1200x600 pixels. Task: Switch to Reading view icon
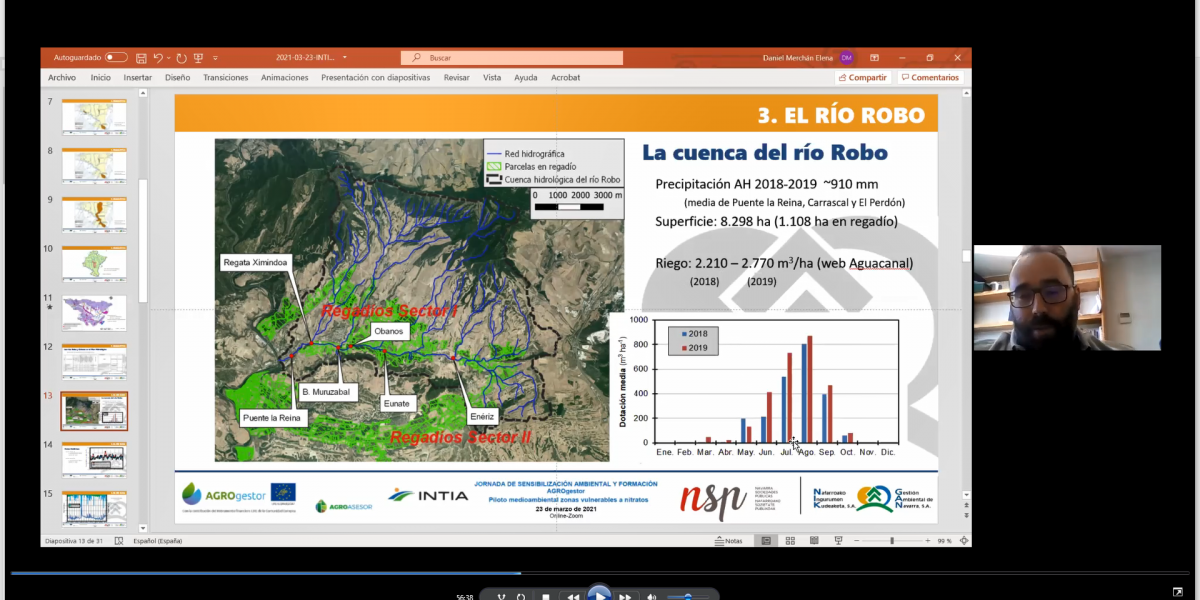(813, 541)
